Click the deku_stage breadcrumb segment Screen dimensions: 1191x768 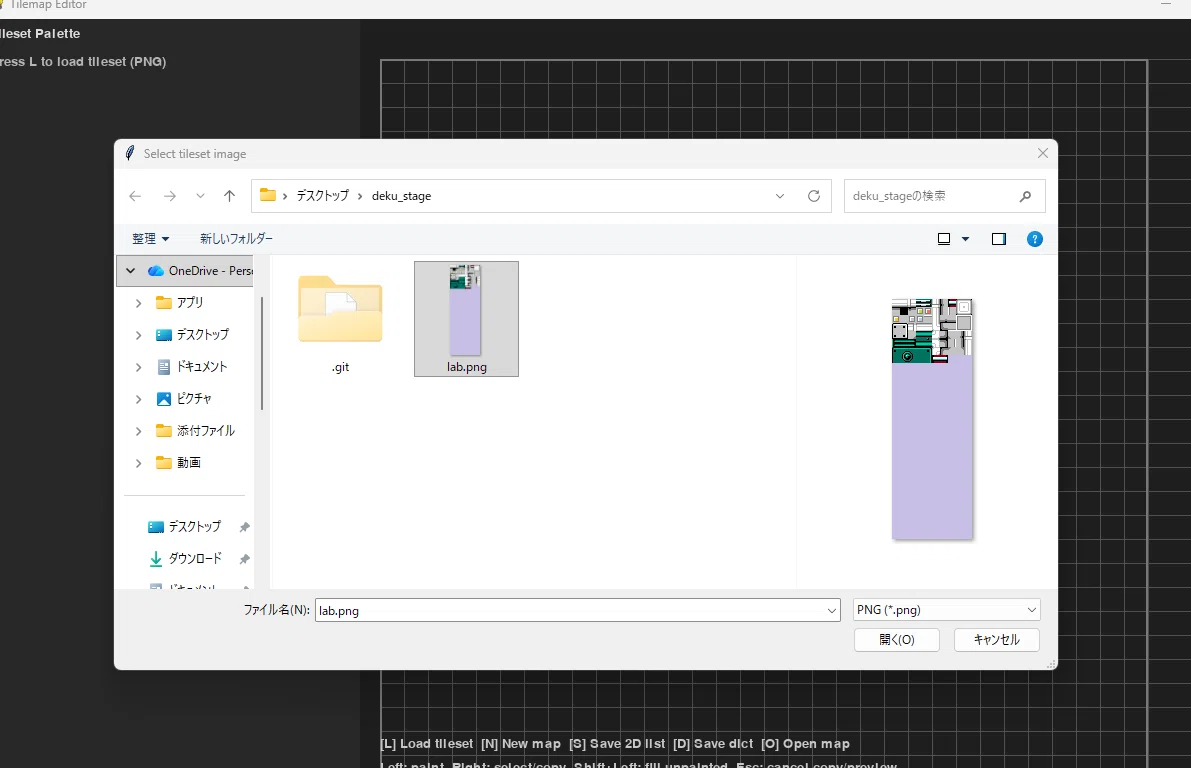[x=401, y=196]
